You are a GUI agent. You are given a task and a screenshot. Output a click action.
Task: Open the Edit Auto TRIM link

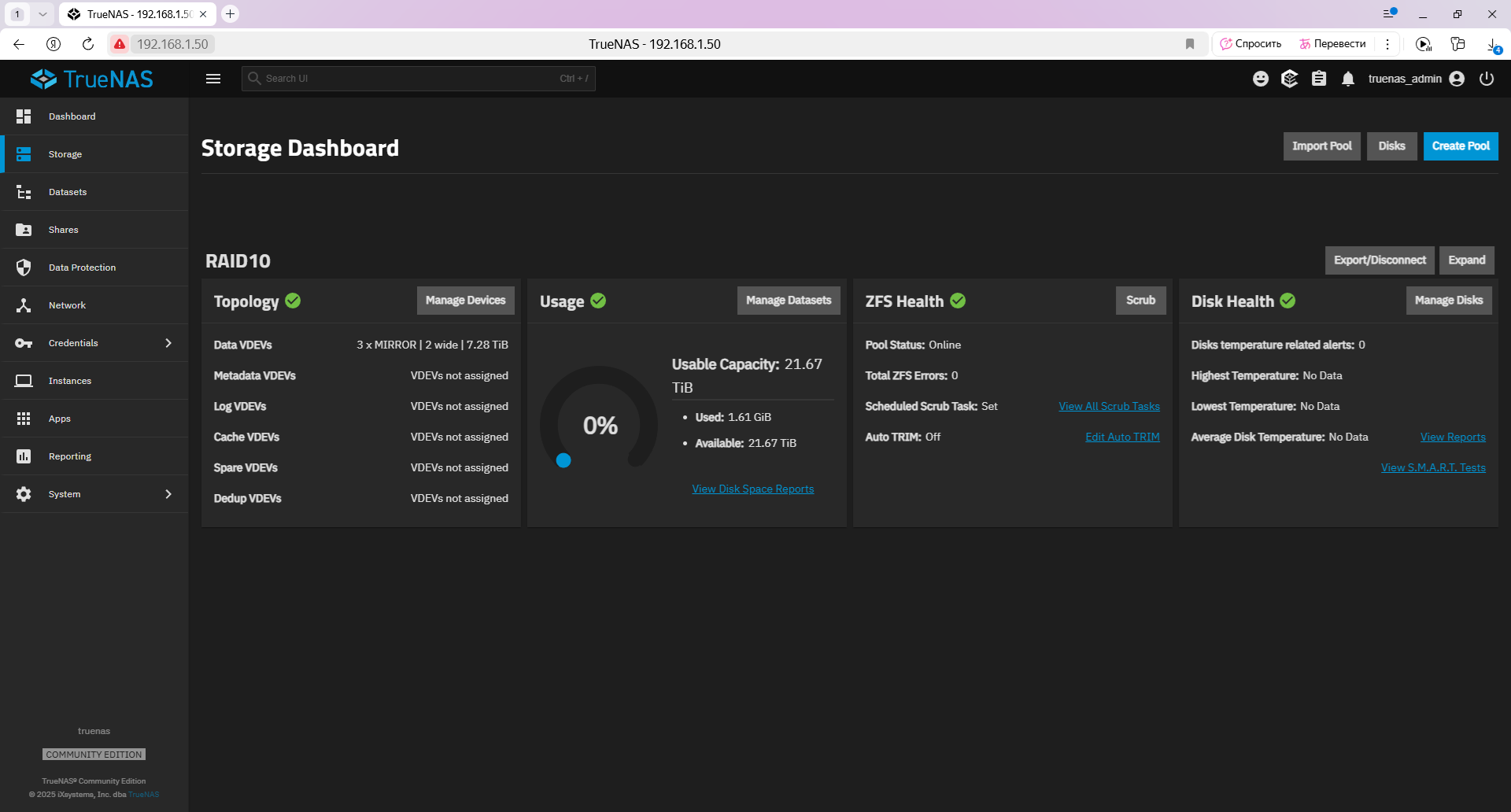pyautogui.click(x=1122, y=437)
